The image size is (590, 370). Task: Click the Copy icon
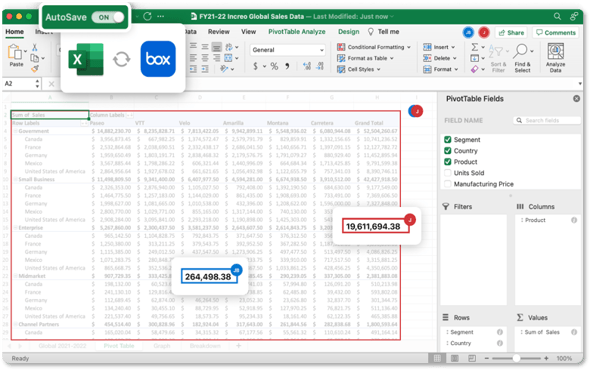(35, 58)
